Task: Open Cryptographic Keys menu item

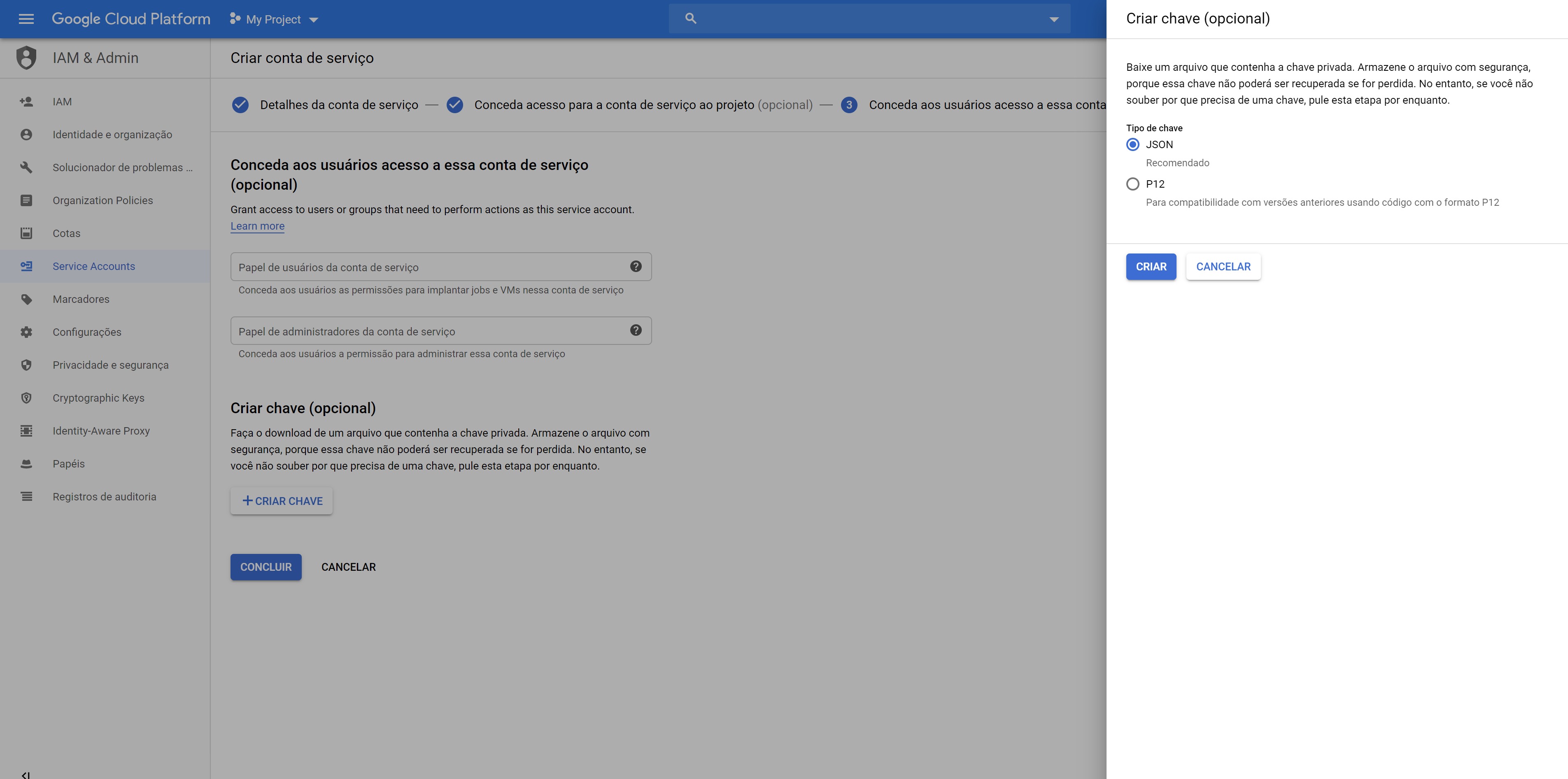Action: pyautogui.click(x=105, y=398)
